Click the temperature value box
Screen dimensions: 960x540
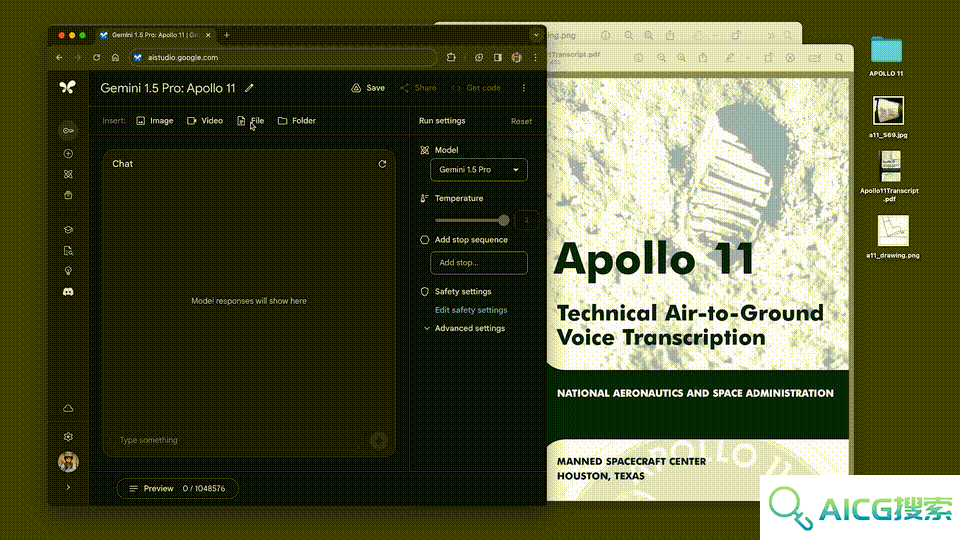(x=527, y=220)
